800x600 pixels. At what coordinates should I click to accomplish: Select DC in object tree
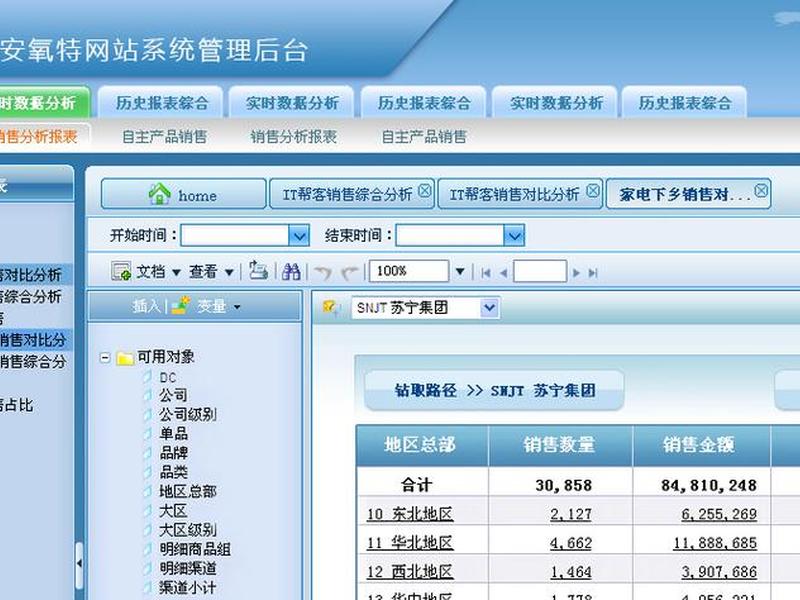(x=167, y=378)
